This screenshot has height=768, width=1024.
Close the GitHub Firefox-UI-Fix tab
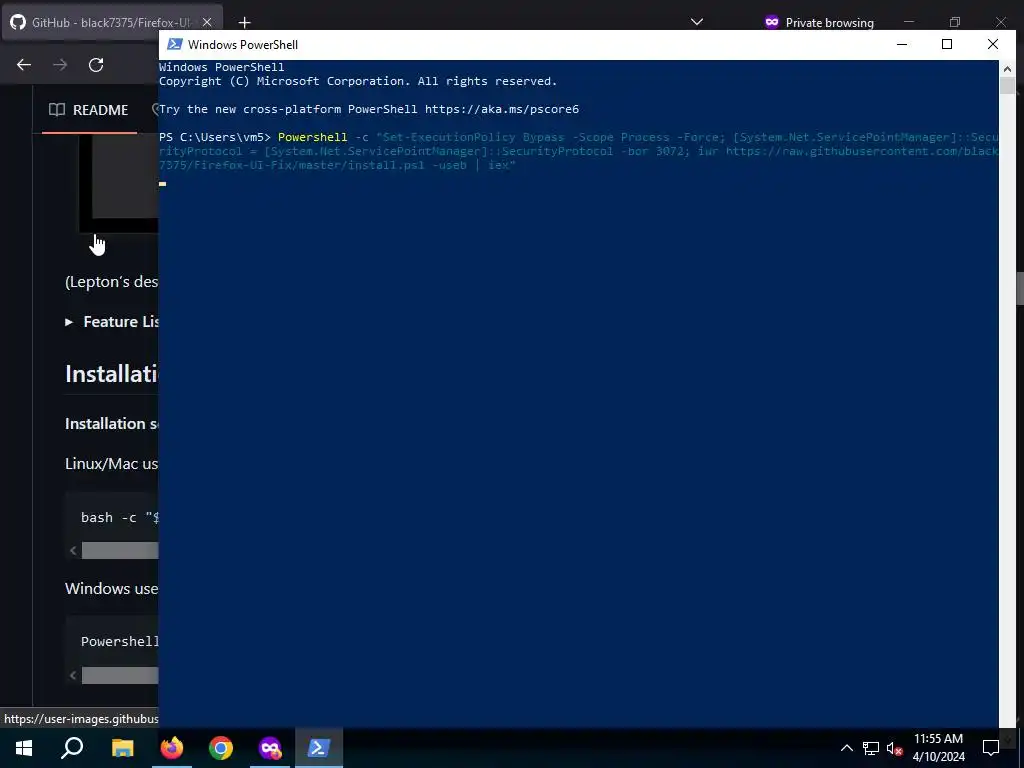[206, 22]
